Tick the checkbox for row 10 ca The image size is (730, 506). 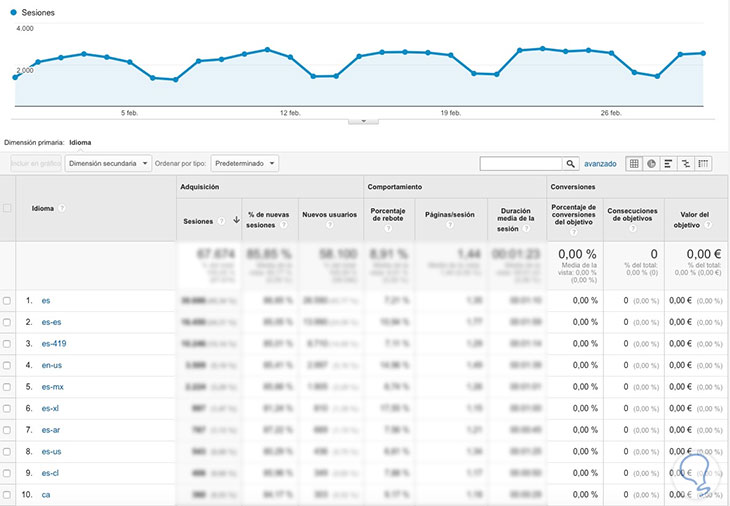pyautogui.click(x=7, y=494)
